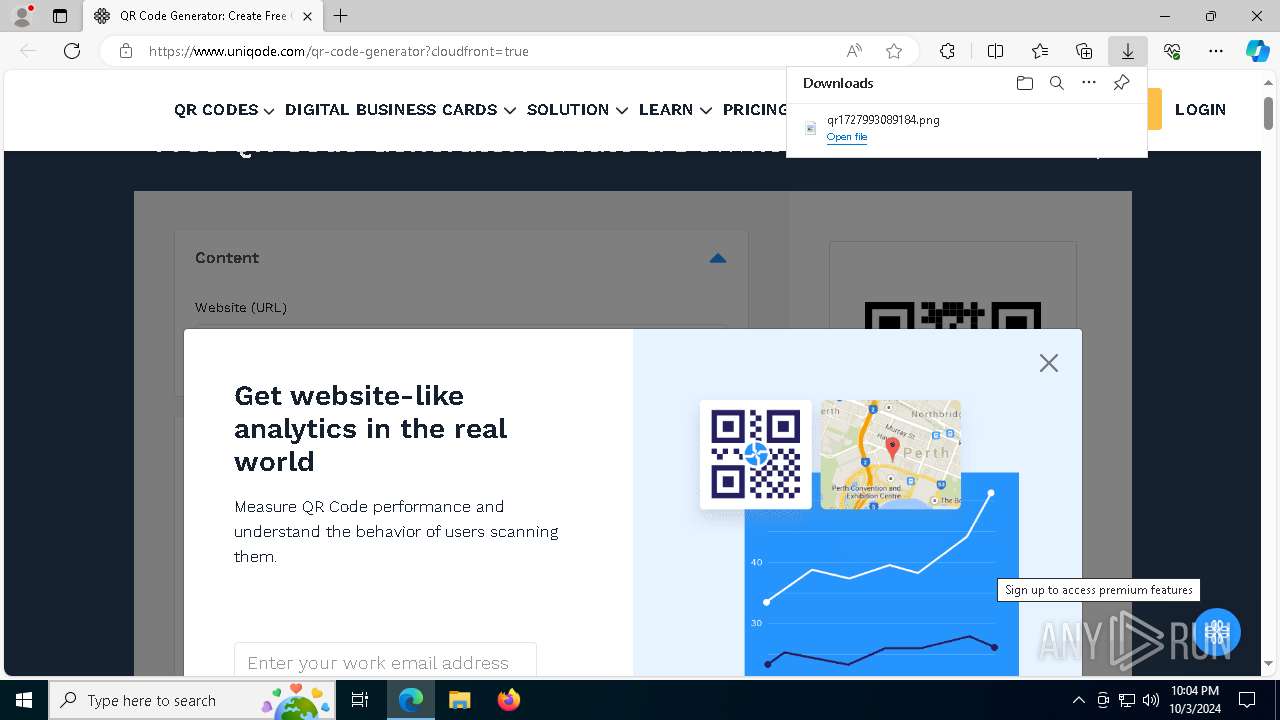
Task: Close the analytics popup
Action: pos(1048,363)
